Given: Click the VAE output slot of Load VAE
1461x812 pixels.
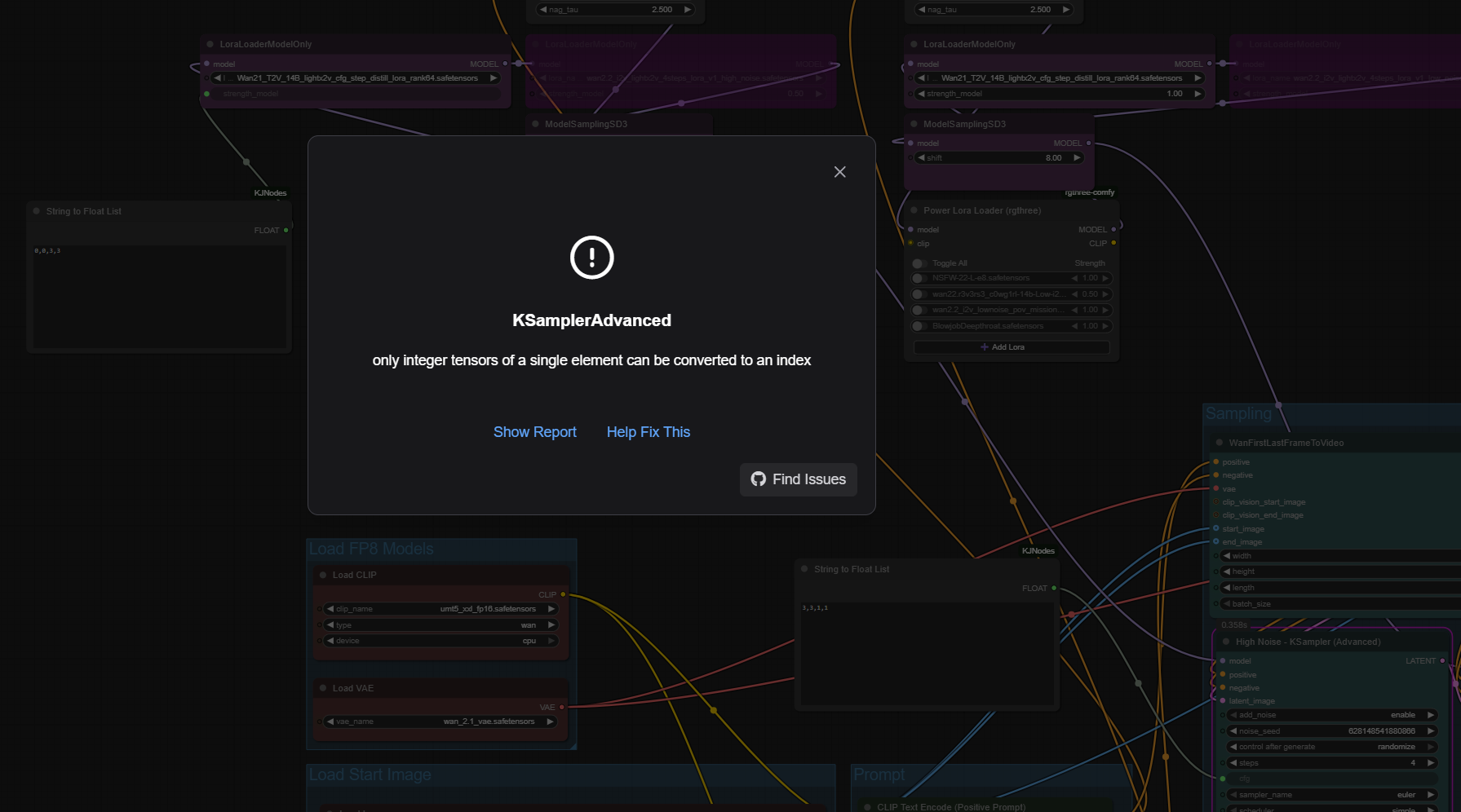Looking at the screenshot, I should tap(562, 707).
